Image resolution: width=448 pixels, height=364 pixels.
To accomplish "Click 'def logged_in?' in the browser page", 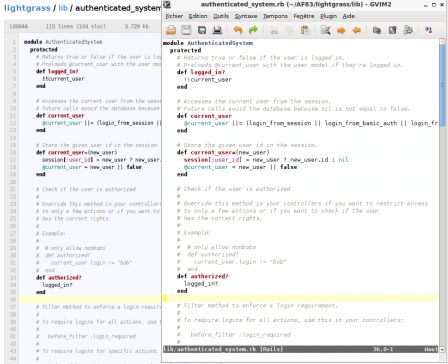I will (x=57, y=71).
